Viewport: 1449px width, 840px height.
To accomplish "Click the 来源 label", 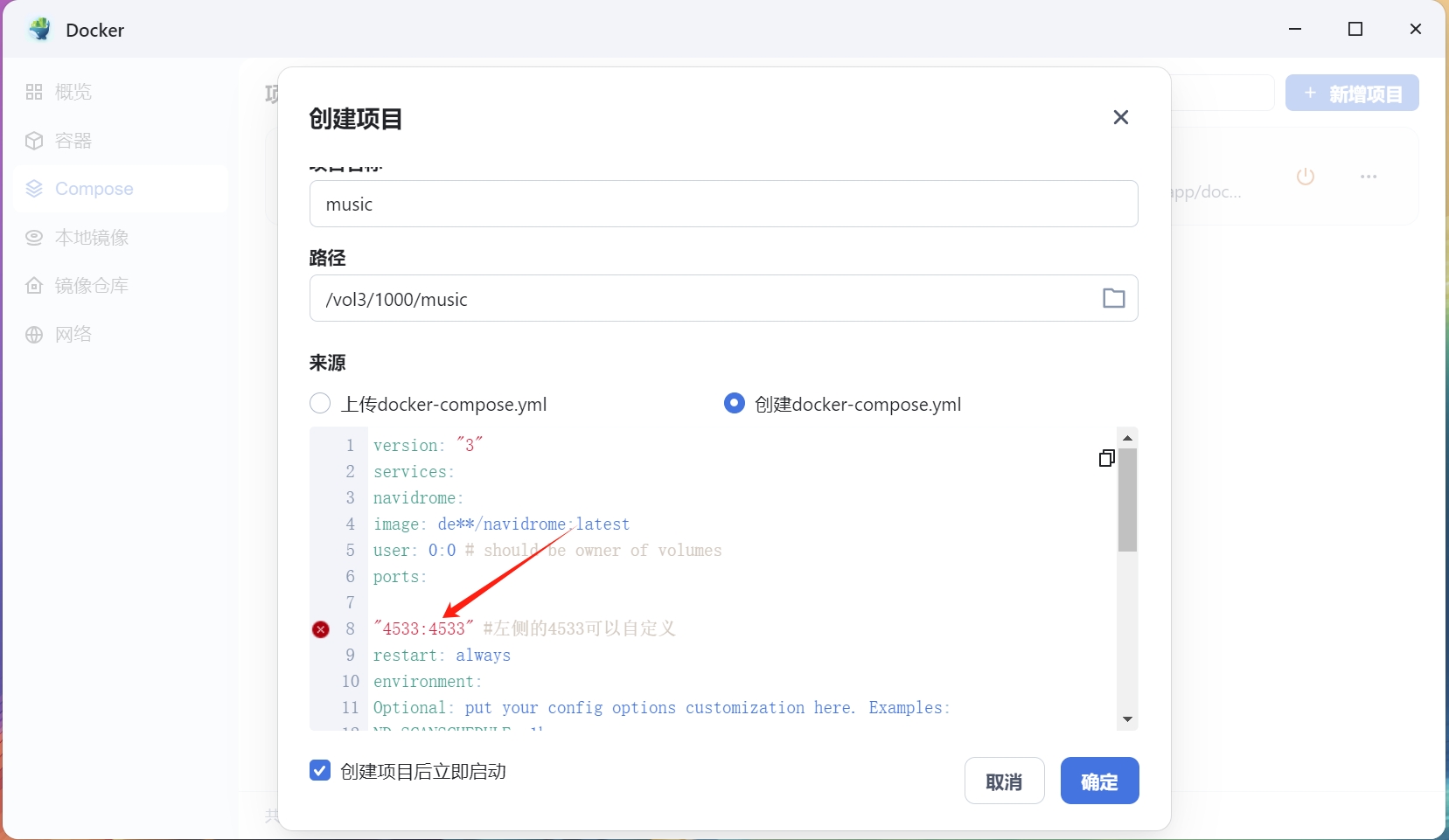I will coord(328,363).
